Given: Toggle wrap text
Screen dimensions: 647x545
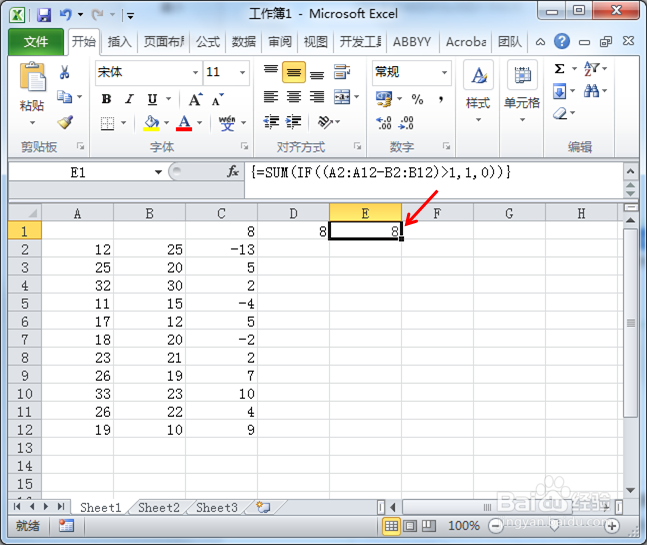Looking at the screenshot, I should point(342,72).
